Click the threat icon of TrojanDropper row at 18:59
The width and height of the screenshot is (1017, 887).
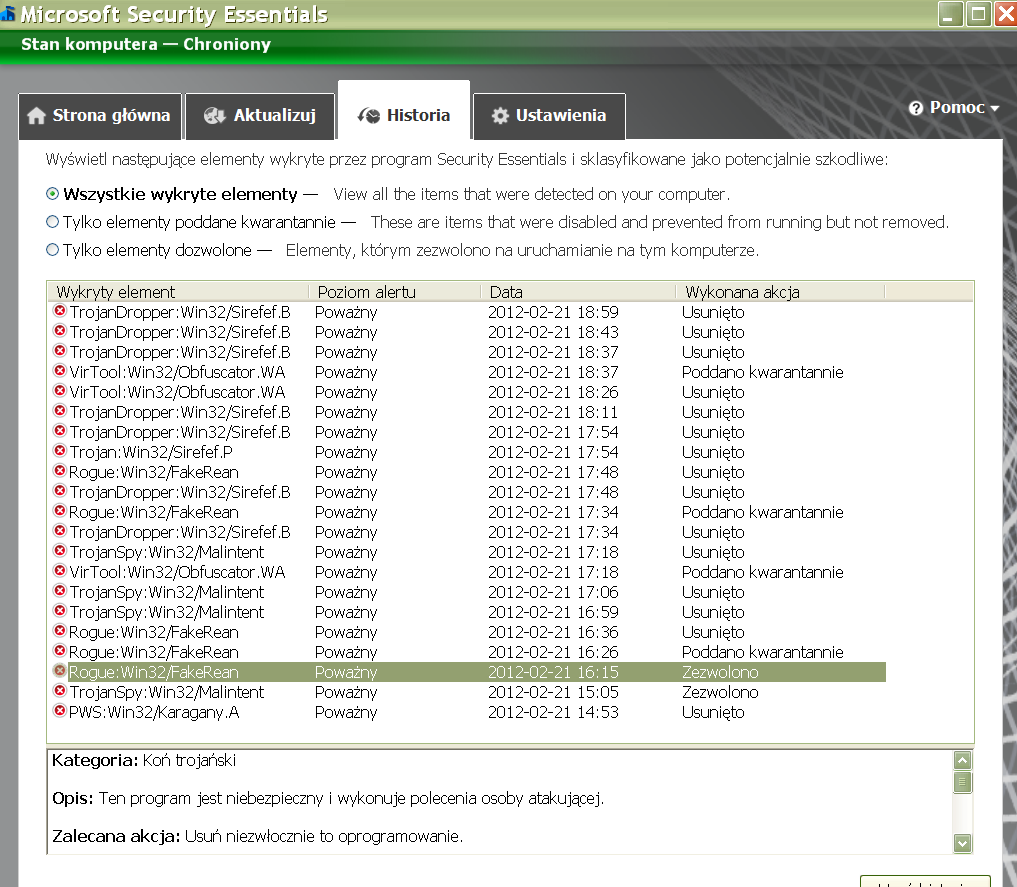pyautogui.click(x=60, y=311)
